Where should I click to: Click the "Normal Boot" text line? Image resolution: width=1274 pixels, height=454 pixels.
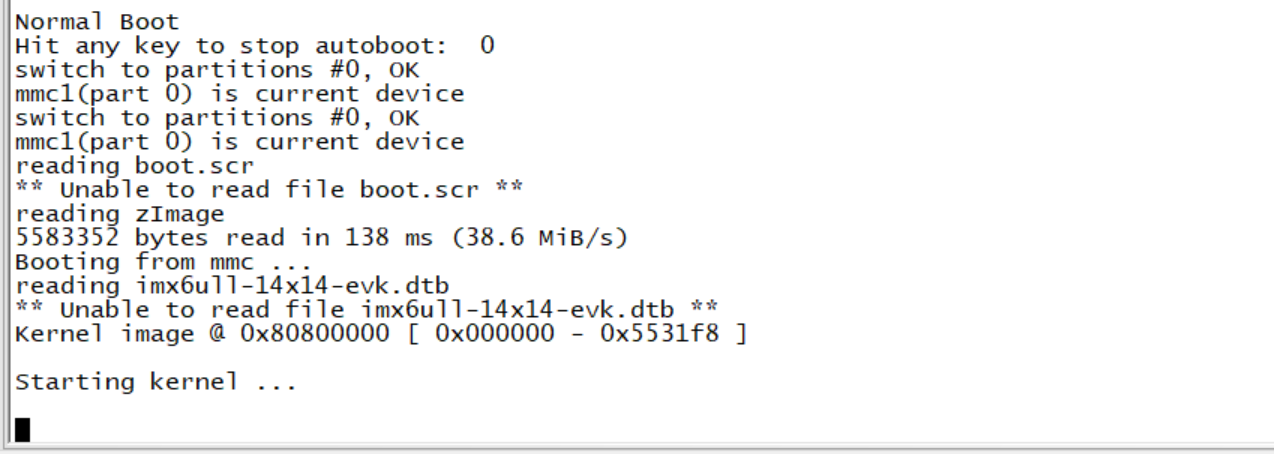(x=97, y=21)
